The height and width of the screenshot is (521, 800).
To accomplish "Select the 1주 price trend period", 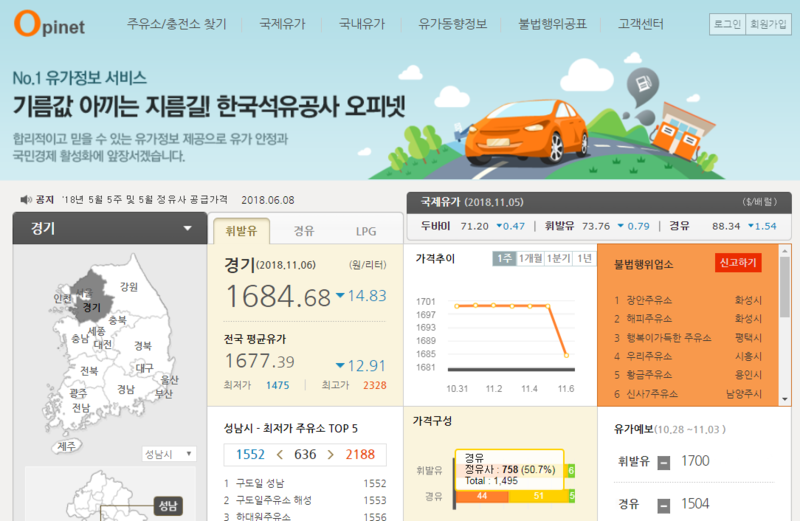I will pos(504,259).
